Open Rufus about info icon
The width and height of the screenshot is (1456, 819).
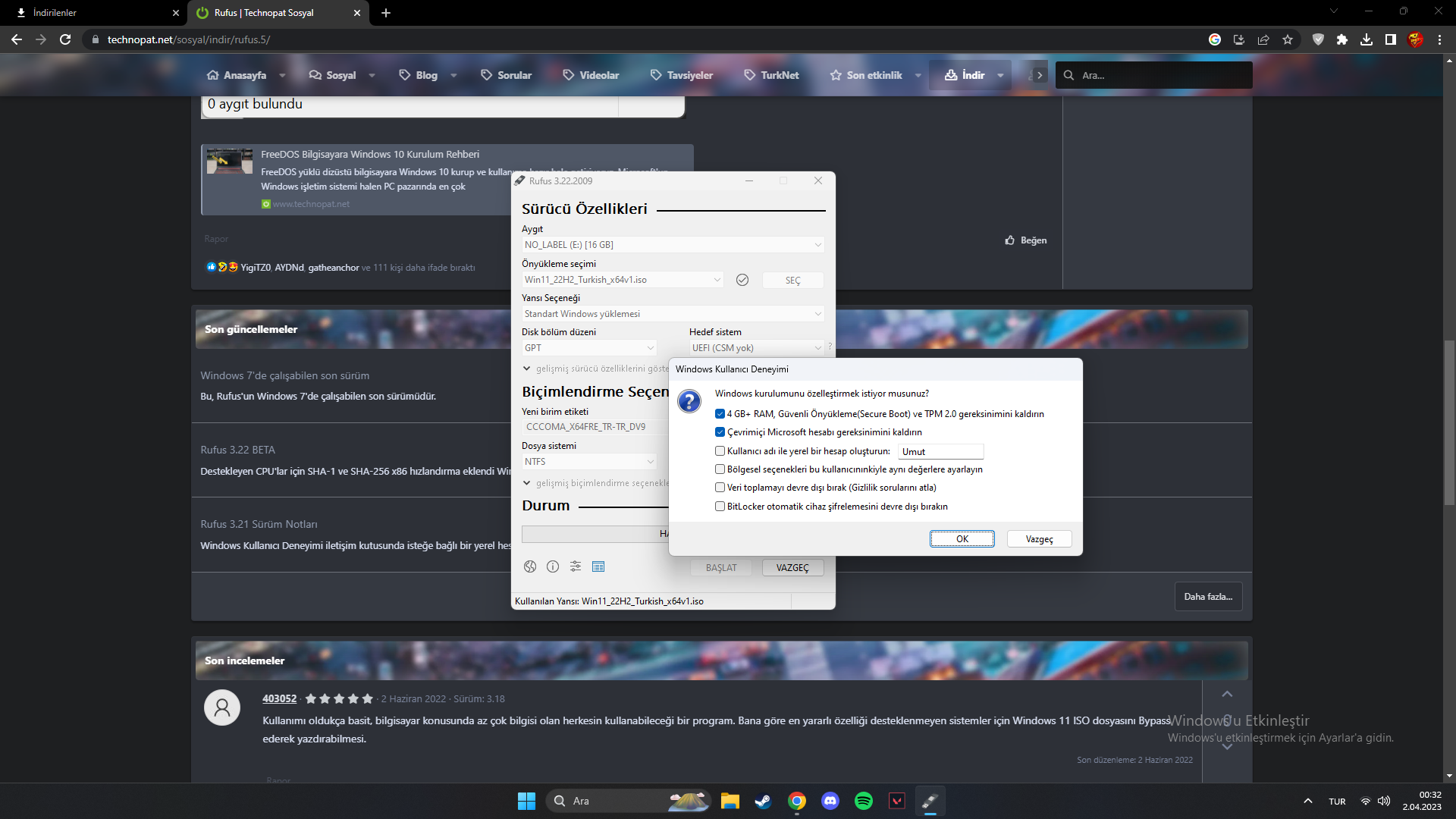(553, 566)
